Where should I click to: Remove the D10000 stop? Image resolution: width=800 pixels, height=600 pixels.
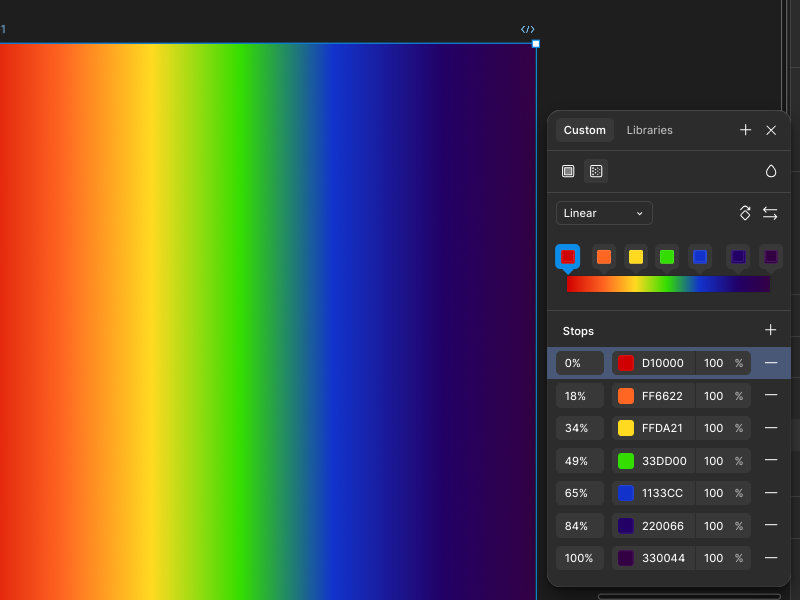[771, 363]
